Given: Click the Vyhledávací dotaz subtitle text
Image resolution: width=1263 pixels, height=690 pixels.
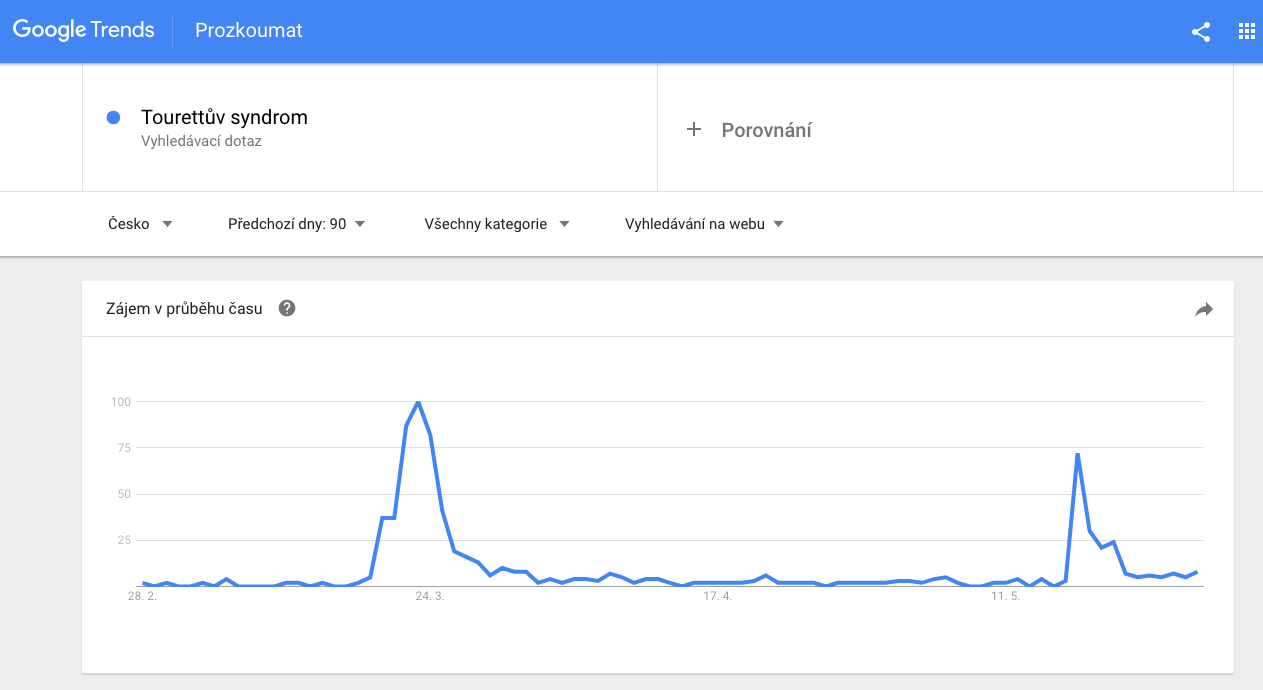Looking at the screenshot, I should coord(201,141).
